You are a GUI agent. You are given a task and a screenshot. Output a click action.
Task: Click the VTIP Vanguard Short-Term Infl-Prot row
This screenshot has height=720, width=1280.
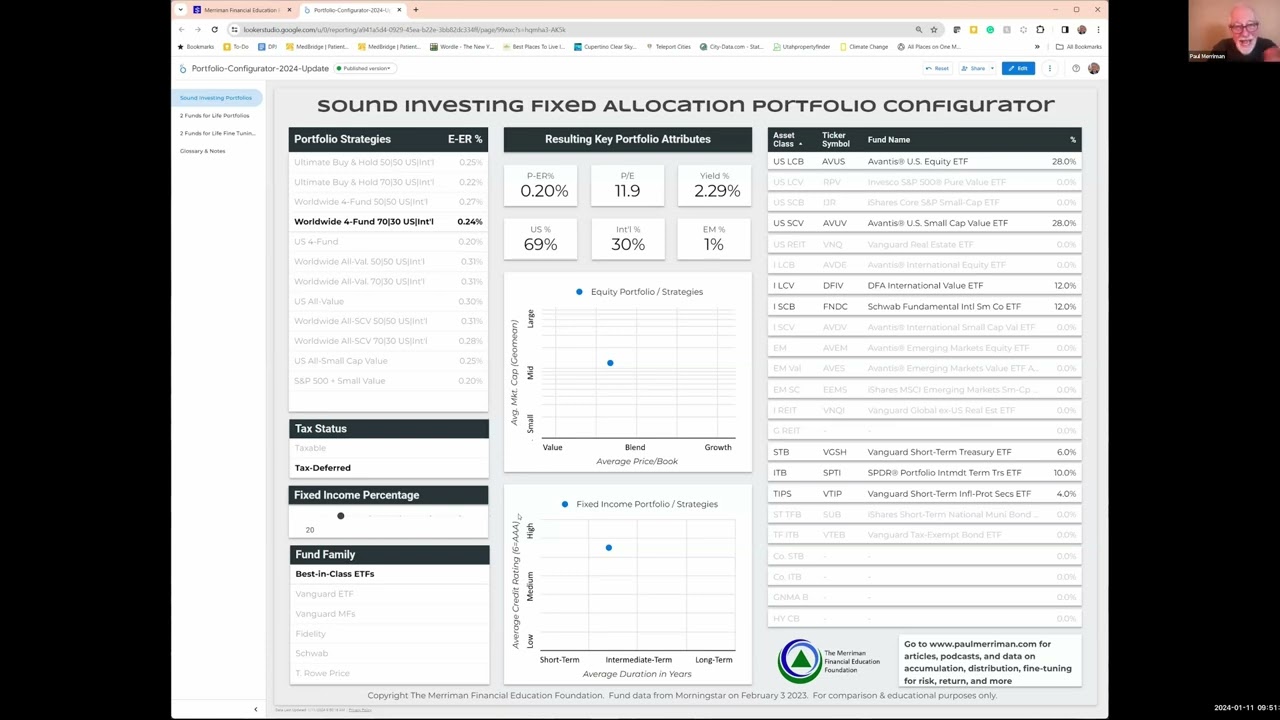[924, 494]
